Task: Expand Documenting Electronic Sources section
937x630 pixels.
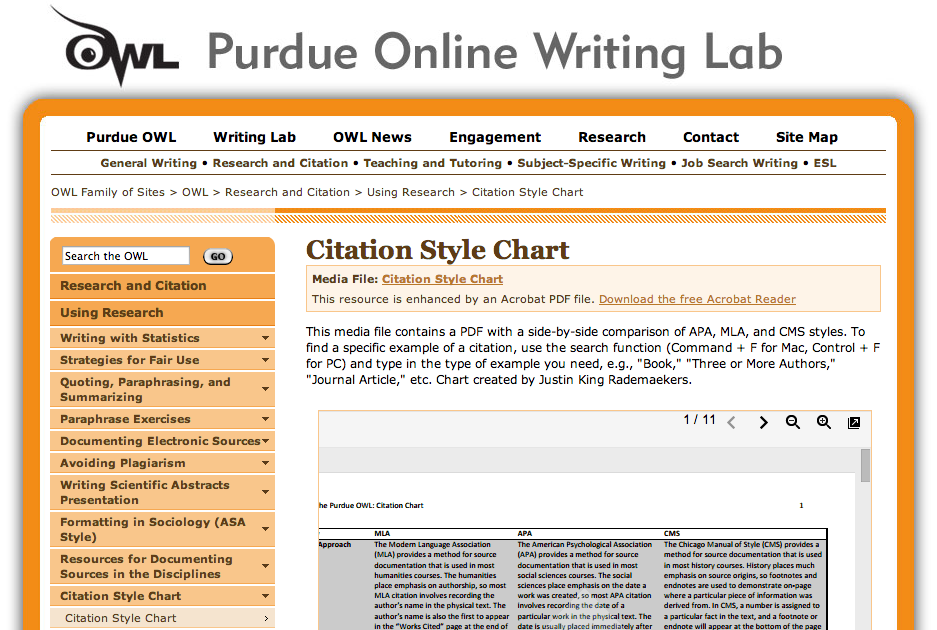Action: pyautogui.click(x=163, y=441)
